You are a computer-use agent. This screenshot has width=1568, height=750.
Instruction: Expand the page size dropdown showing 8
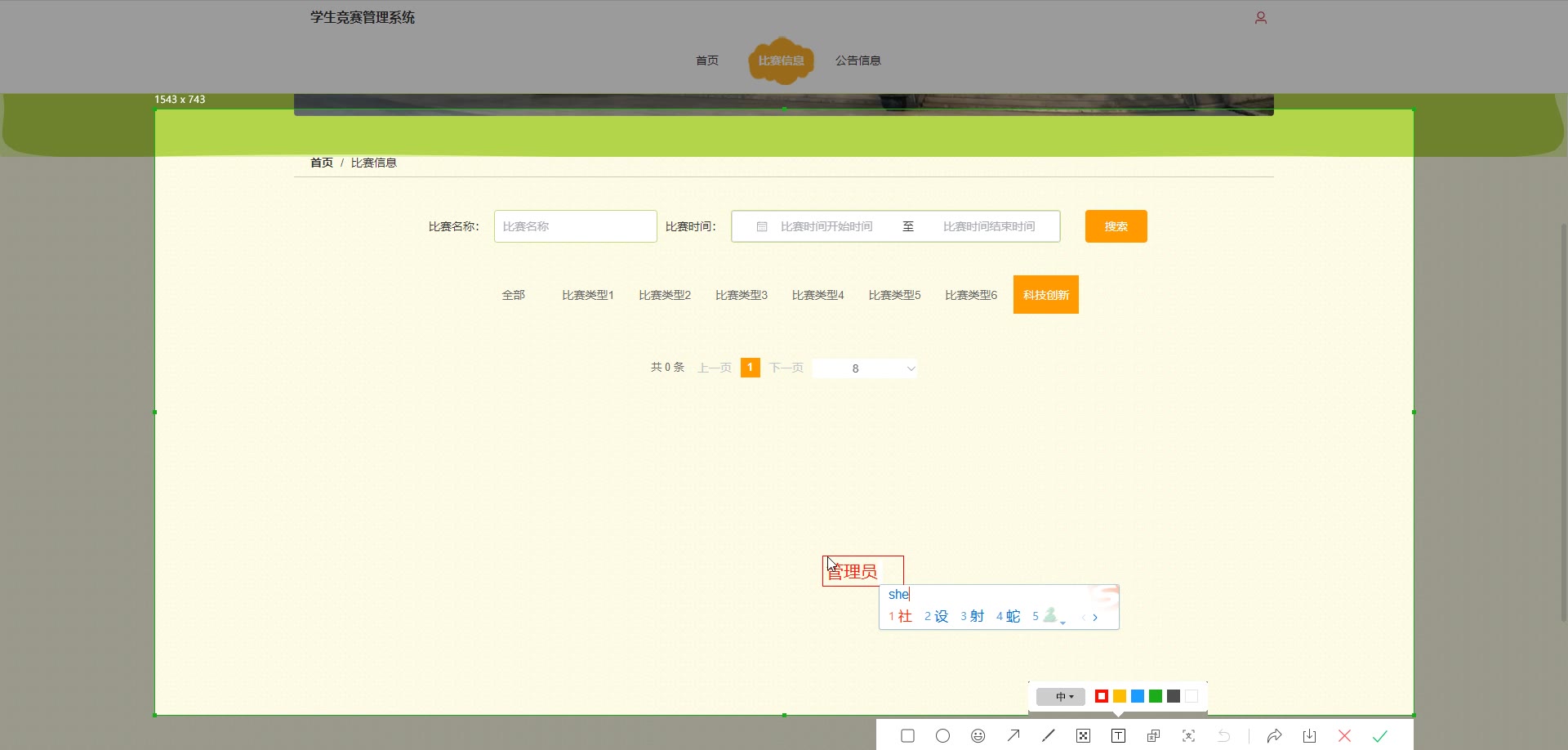point(865,368)
